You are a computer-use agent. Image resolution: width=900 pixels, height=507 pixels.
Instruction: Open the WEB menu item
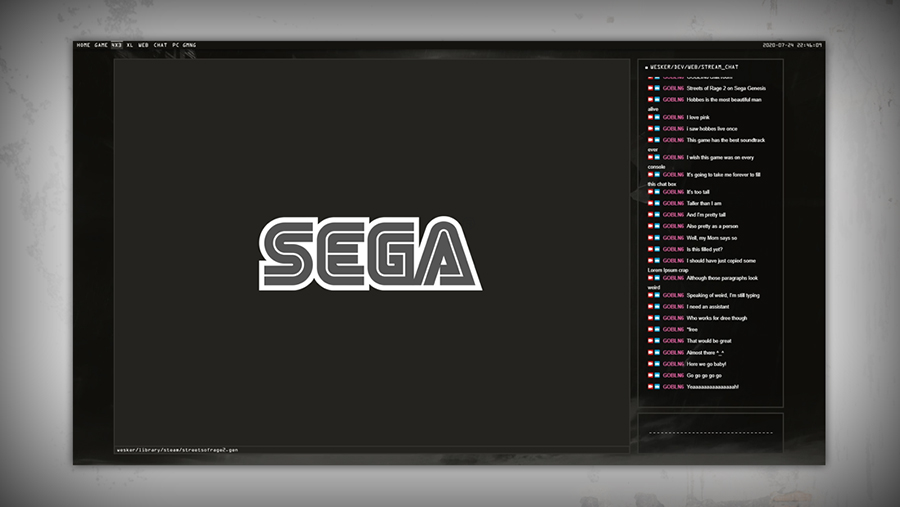pyautogui.click(x=143, y=45)
